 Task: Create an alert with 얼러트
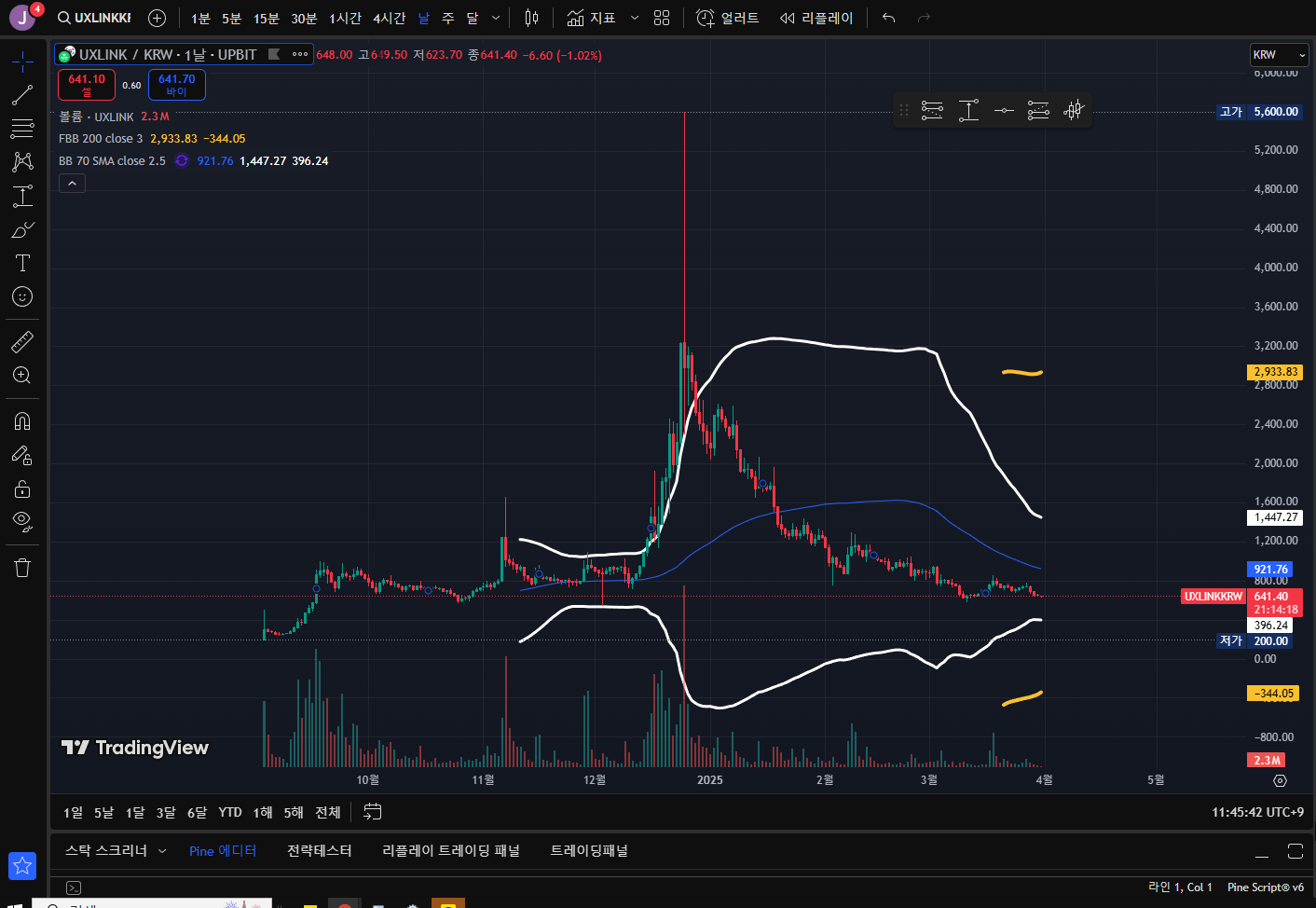click(728, 18)
